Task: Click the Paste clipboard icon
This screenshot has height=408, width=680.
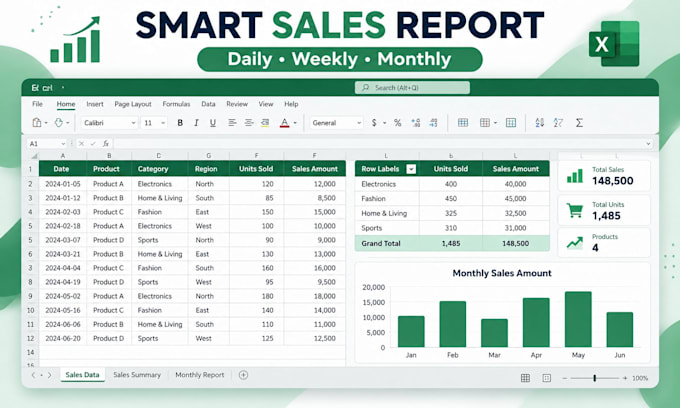Action: pos(37,123)
